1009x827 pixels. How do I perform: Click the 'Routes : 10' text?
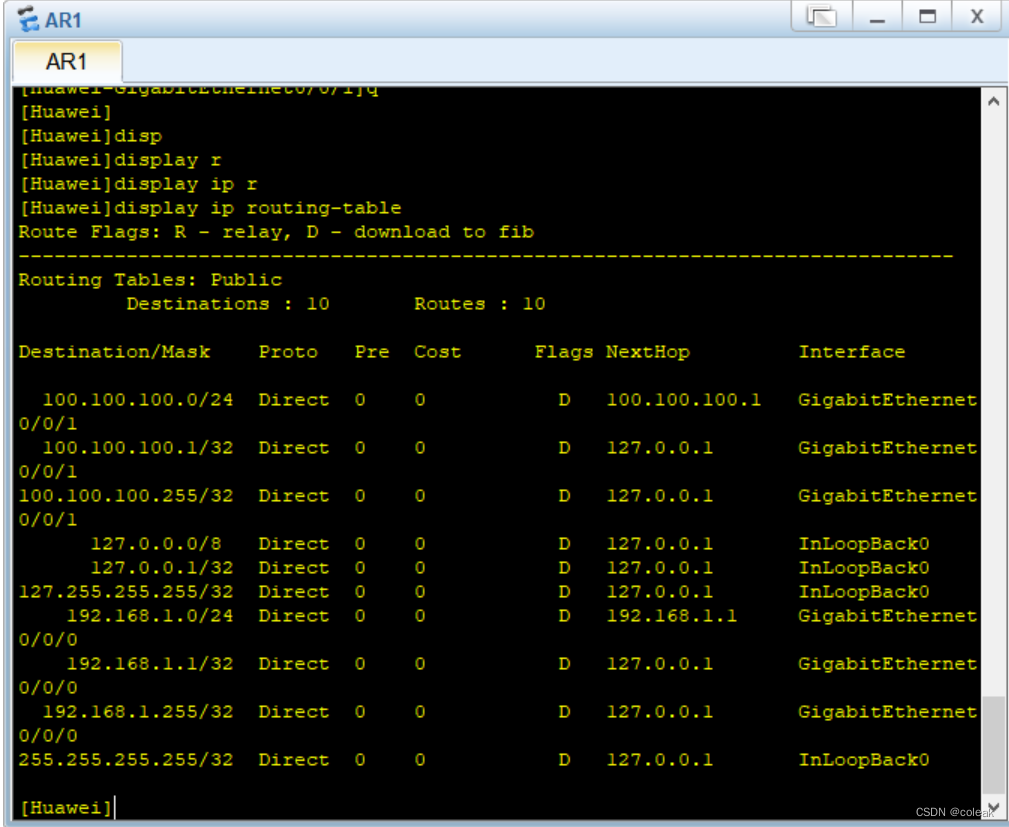click(x=479, y=304)
